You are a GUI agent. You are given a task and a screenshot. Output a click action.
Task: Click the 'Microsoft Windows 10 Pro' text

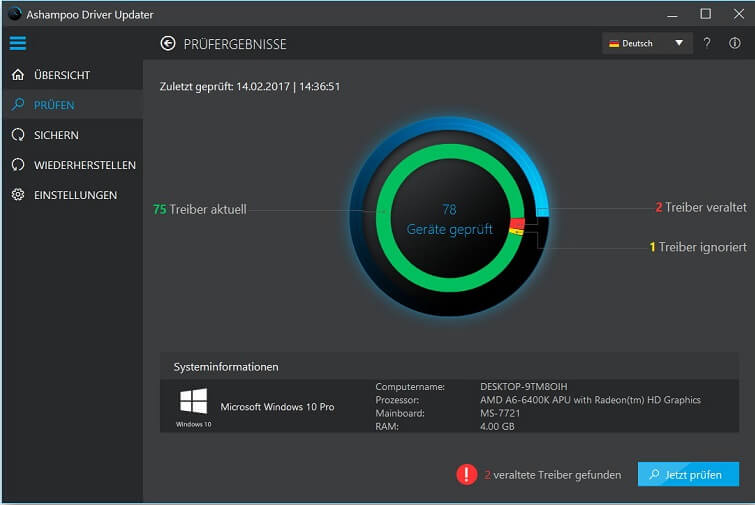(277, 407)
